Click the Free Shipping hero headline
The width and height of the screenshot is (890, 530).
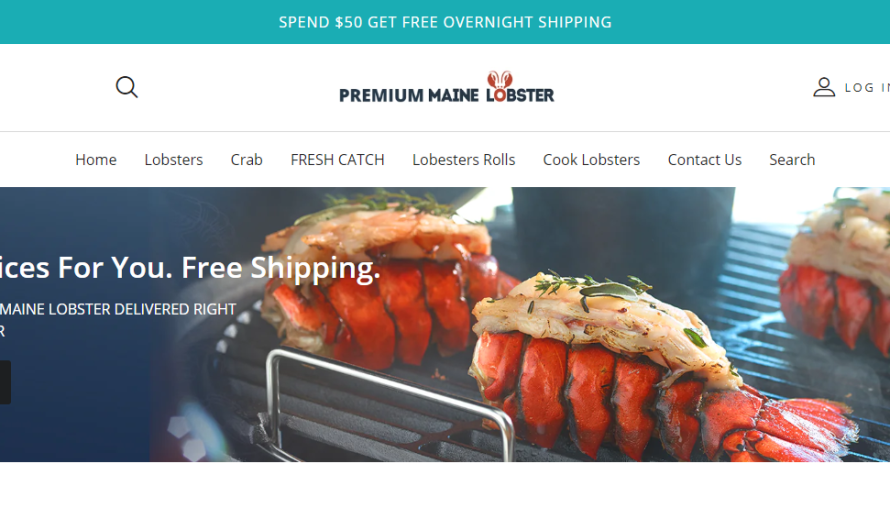(x=189, y=268)
